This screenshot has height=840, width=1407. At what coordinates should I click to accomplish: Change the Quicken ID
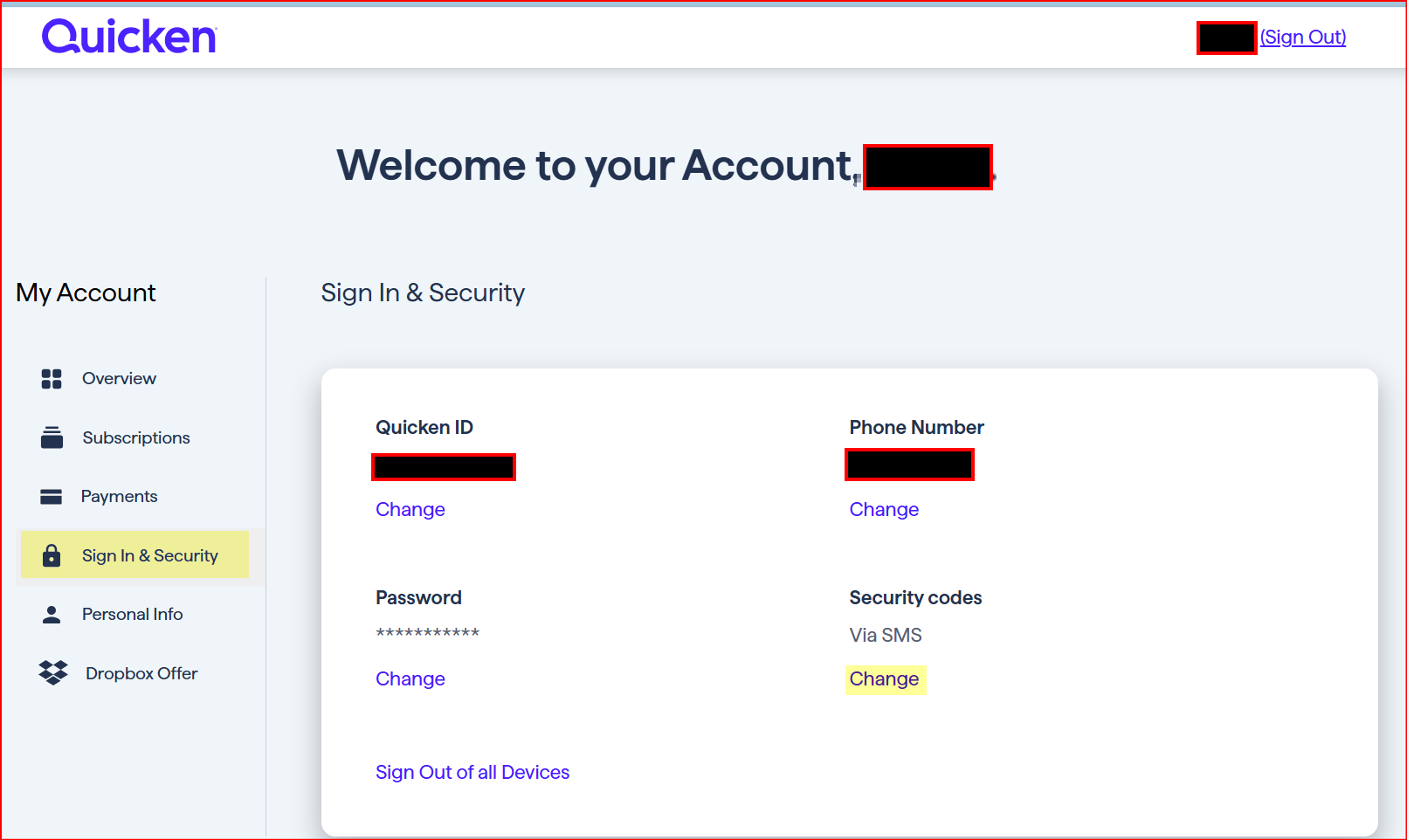[410, 509]
